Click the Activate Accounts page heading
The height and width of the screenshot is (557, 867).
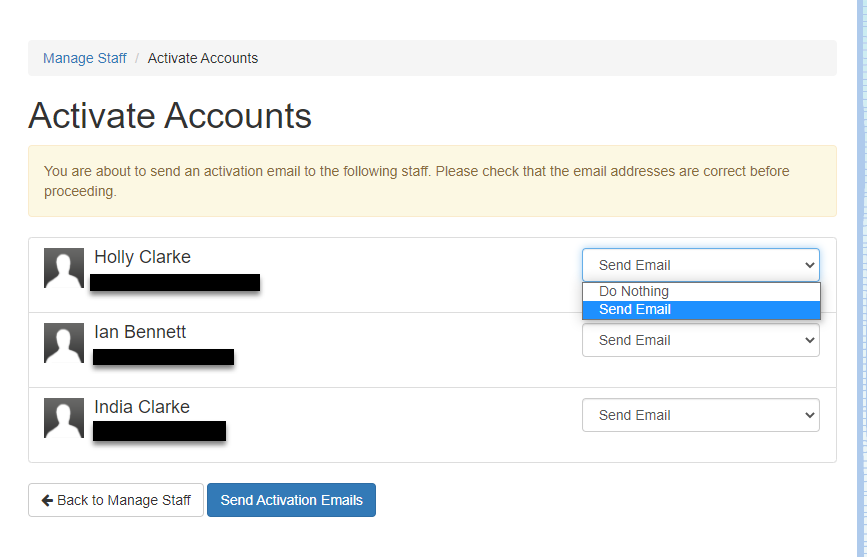click(x=170, y=116)
